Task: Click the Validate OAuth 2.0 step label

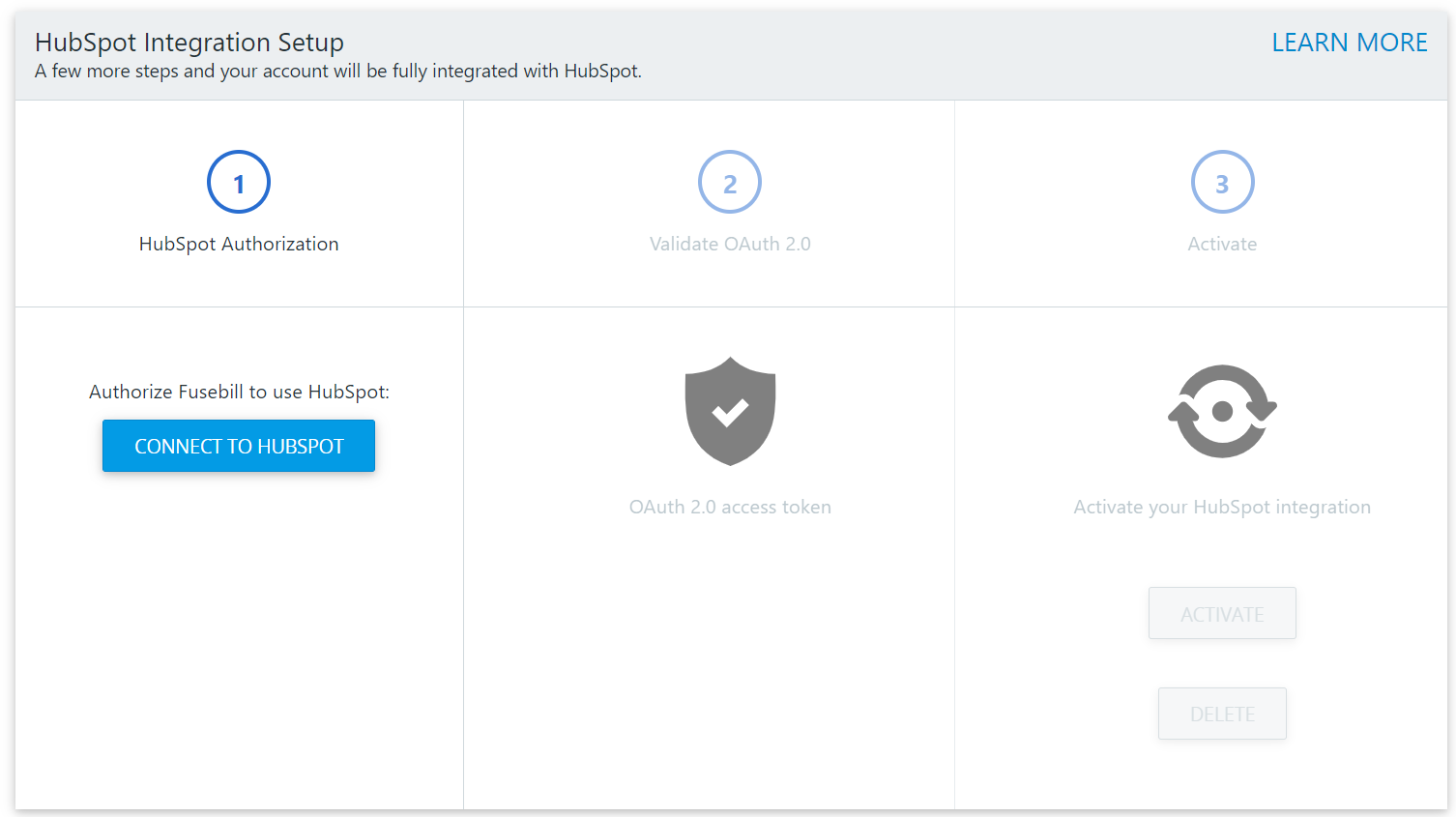Action: [730, 244]
